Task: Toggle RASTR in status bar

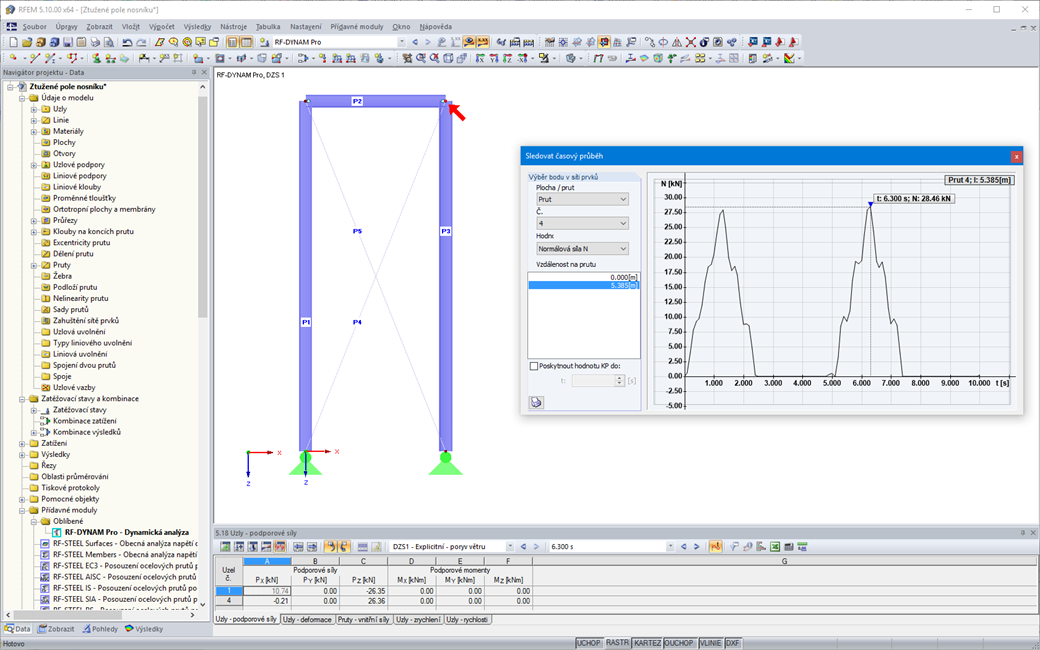Action: click(617, 643)
